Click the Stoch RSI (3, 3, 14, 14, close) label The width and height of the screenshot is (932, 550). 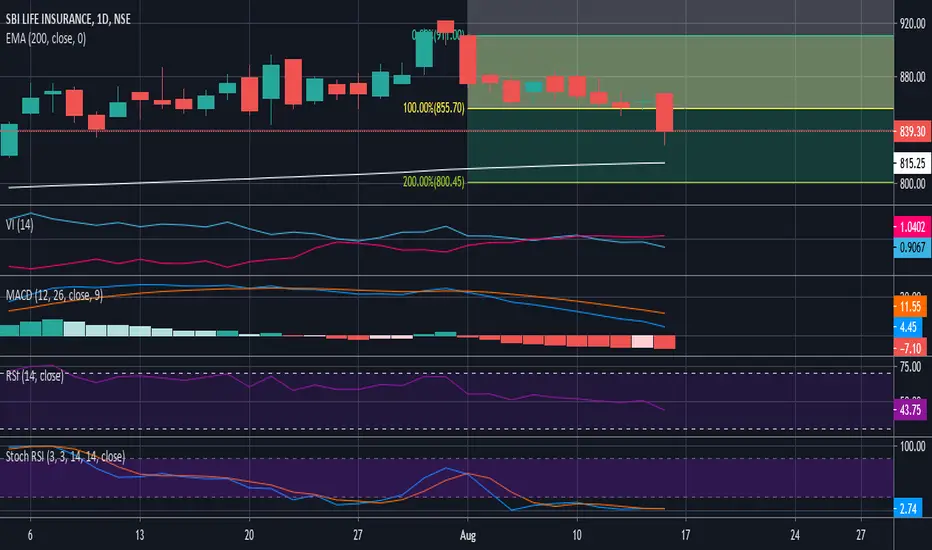[65, 457]
